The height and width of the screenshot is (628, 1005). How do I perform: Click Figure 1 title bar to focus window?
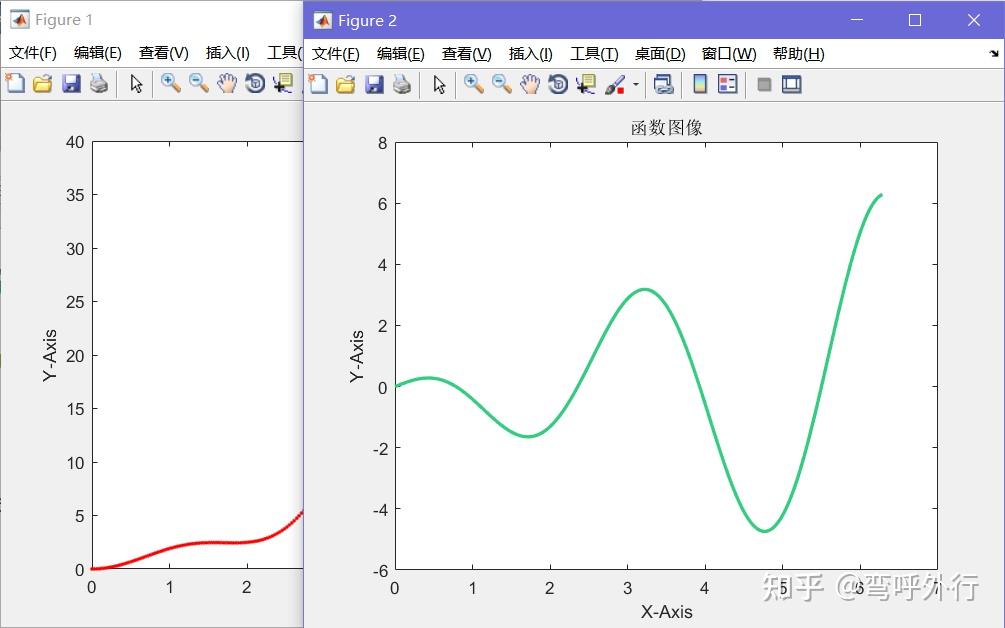(x=154, y=20)
